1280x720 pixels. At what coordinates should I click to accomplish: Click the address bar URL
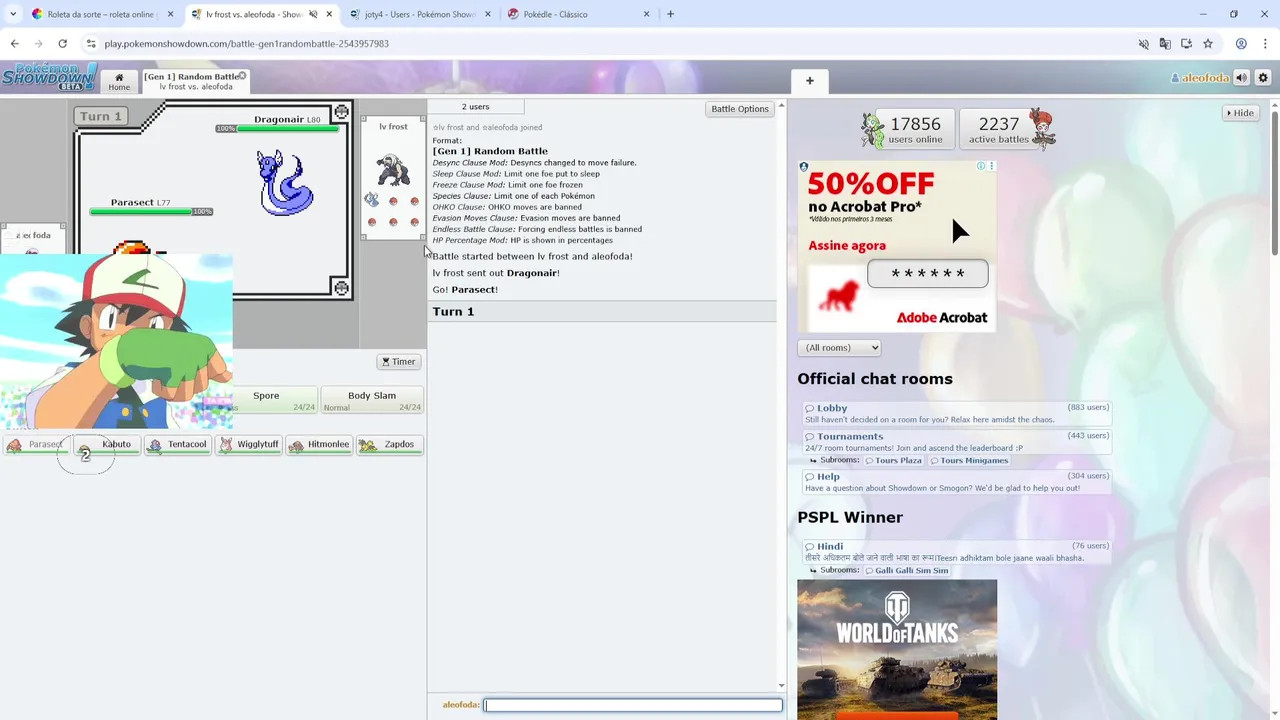[246, 44]
